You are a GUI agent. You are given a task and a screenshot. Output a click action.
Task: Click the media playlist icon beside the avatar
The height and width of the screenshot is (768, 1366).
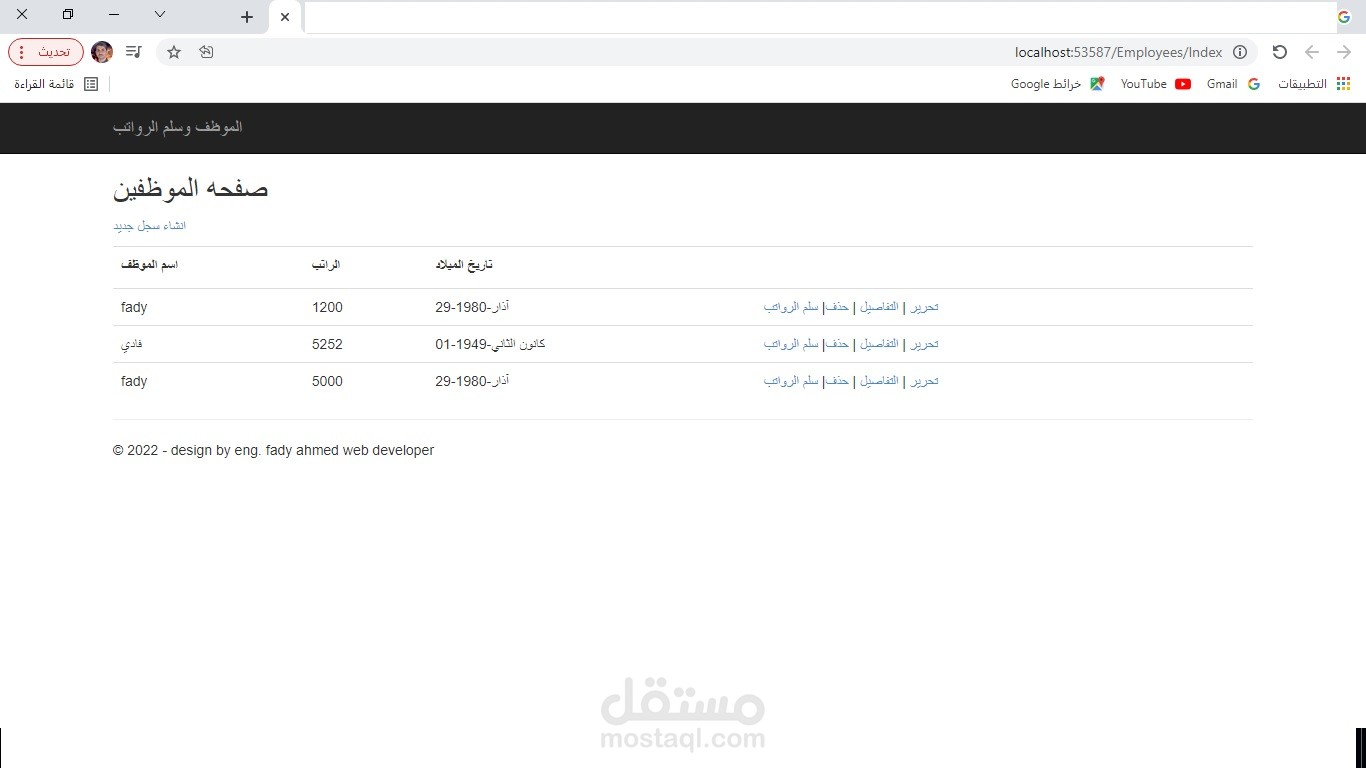pos(133,52)
